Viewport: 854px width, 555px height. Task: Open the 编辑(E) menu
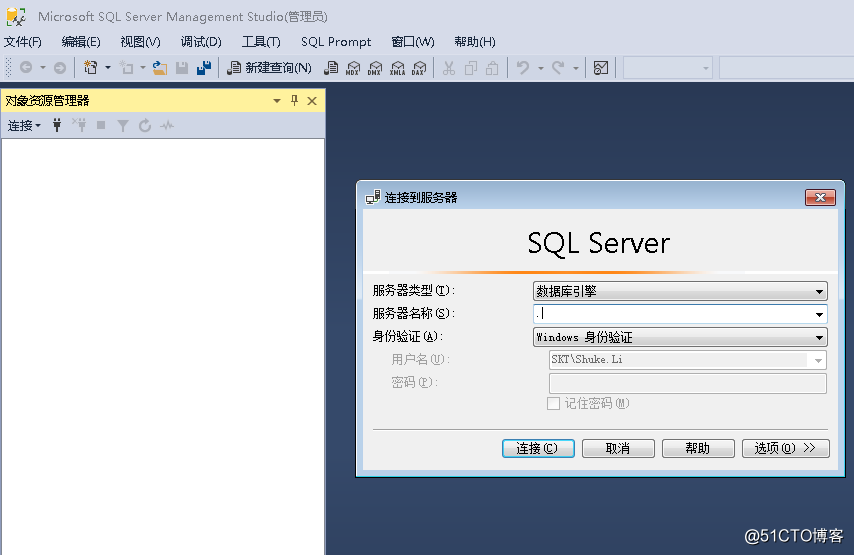pos(81,42)
